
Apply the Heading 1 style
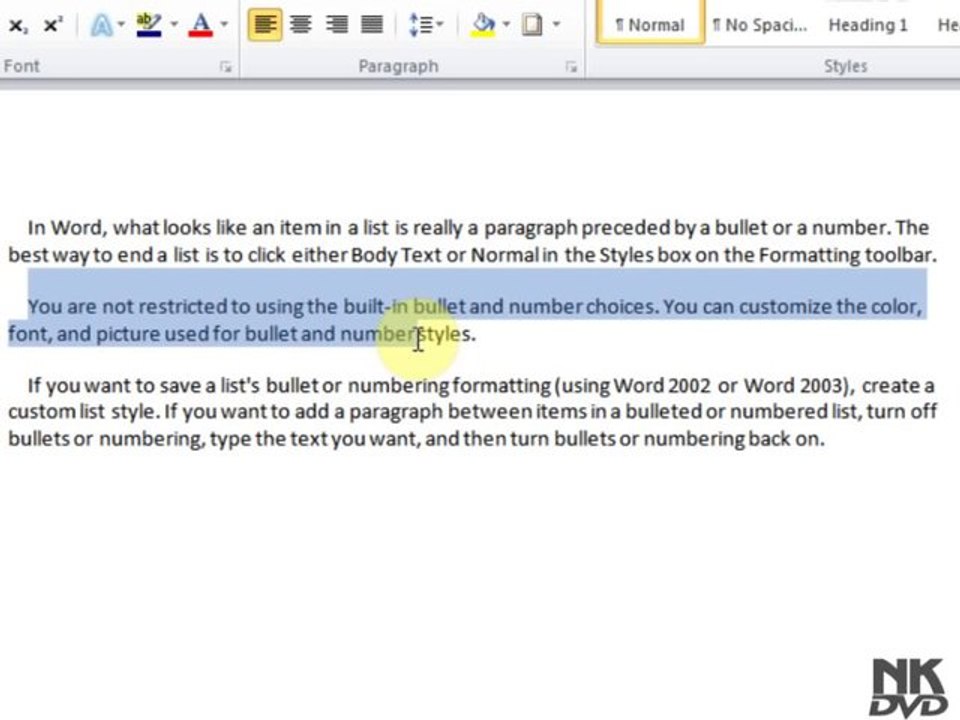coord(868,25)
